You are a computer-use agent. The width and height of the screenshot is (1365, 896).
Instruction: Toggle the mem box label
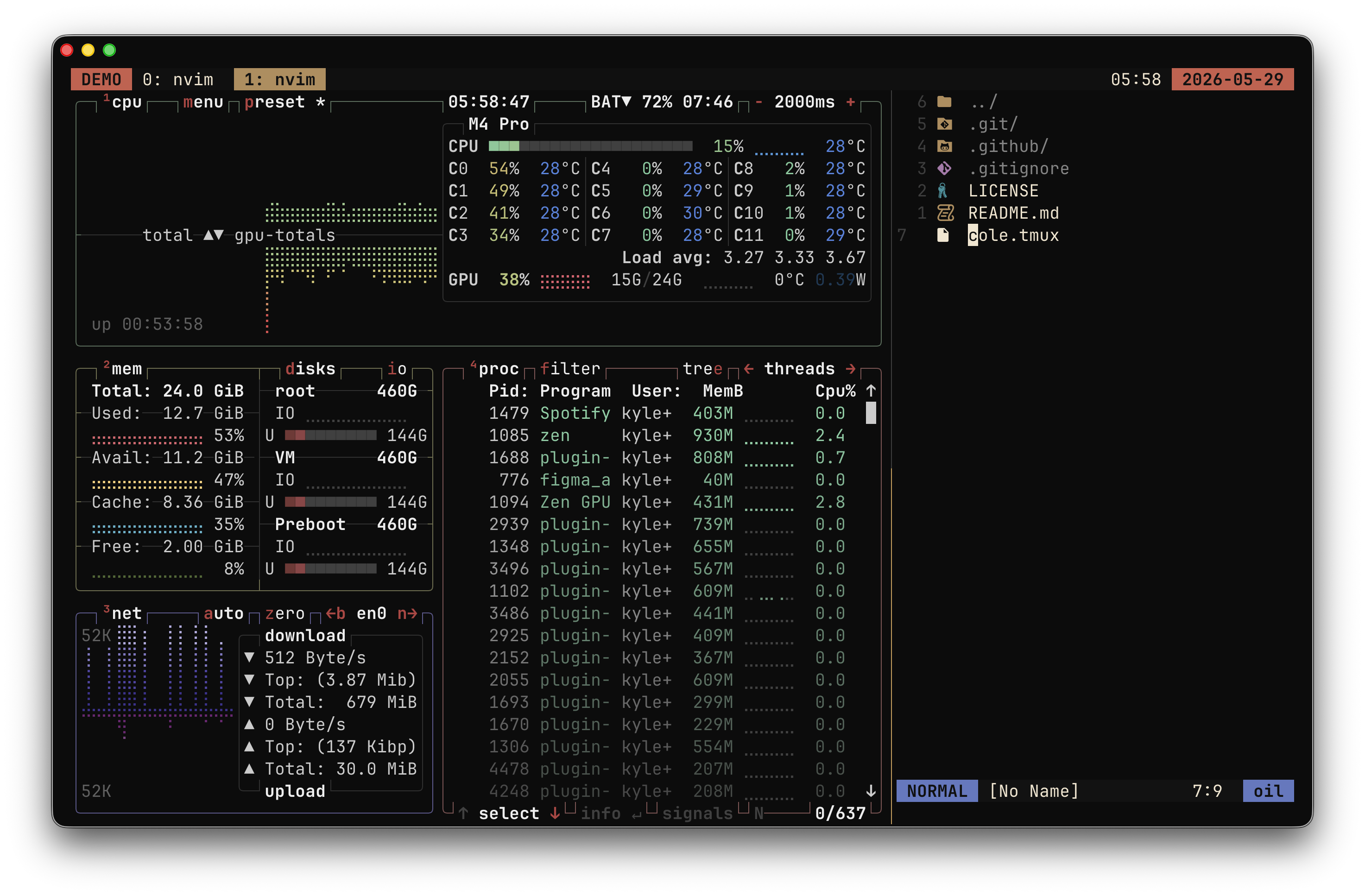[x=127, y=369]
